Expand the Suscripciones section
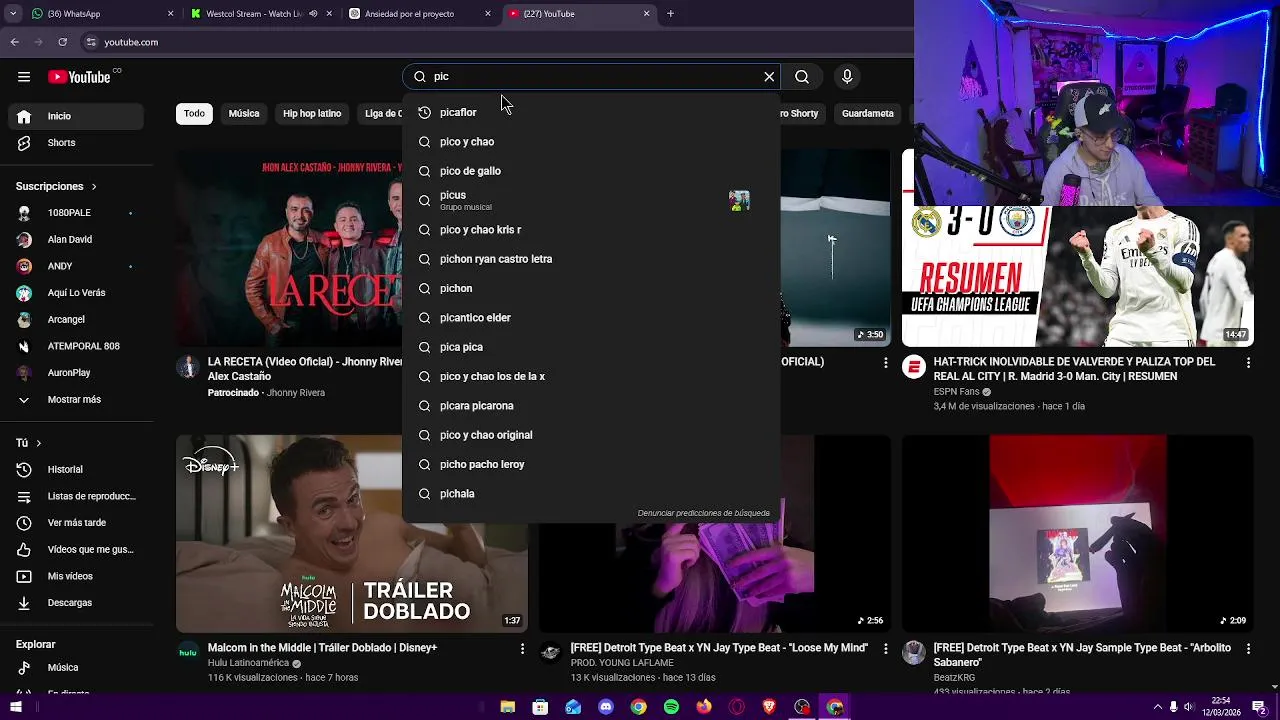 (56, 186)
